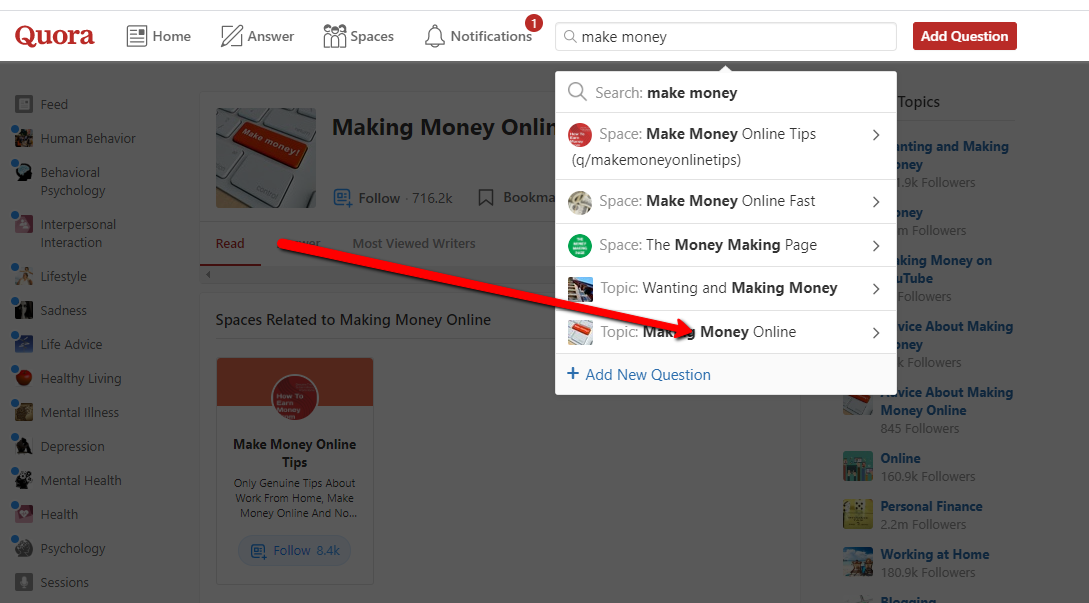The height and width of the screenshot is (603, 1089).
Task: Click Wanting and Making Money suggestion thumbnail
Action: [x=581, y=289]
